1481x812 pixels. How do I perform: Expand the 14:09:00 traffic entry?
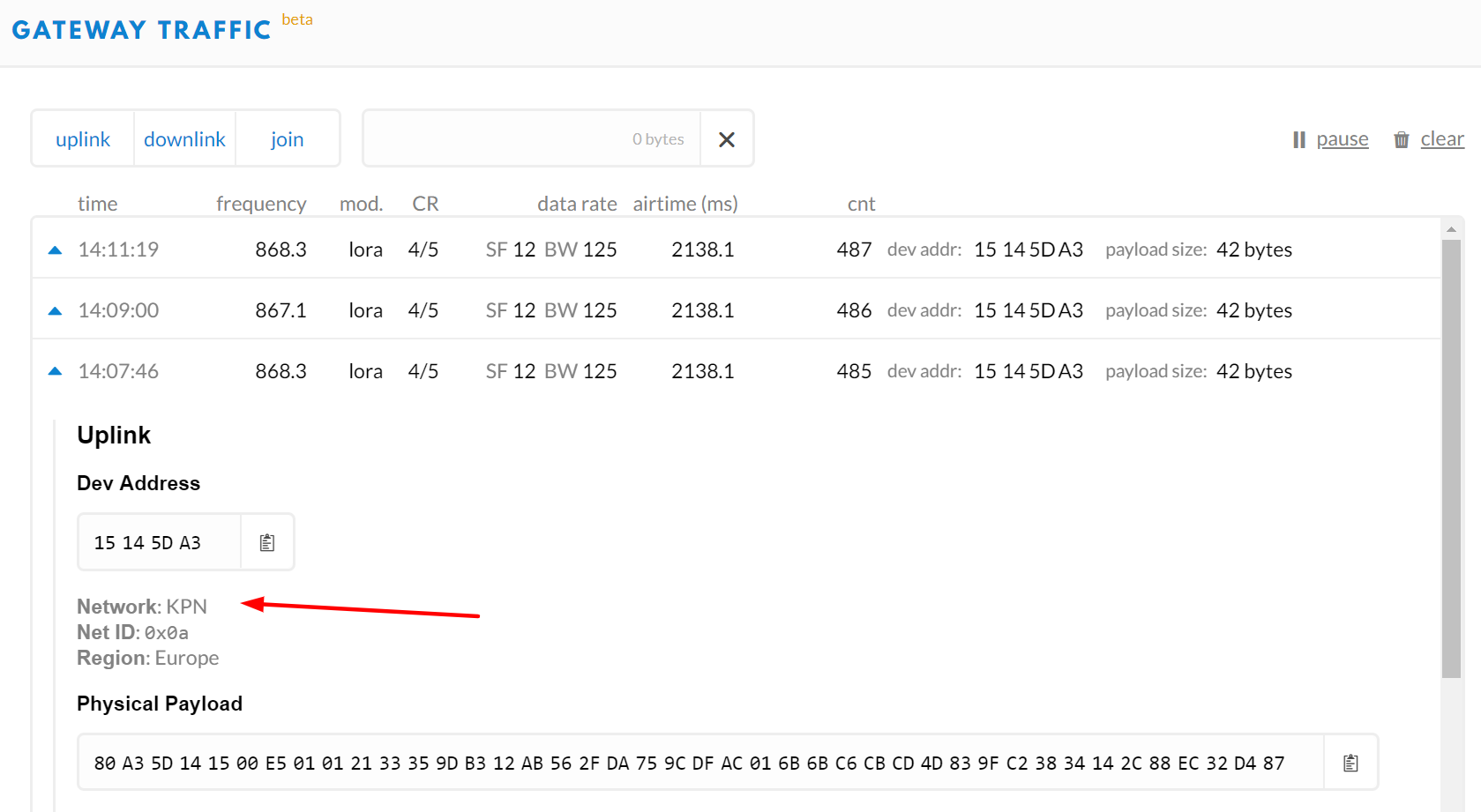(56, 310)
